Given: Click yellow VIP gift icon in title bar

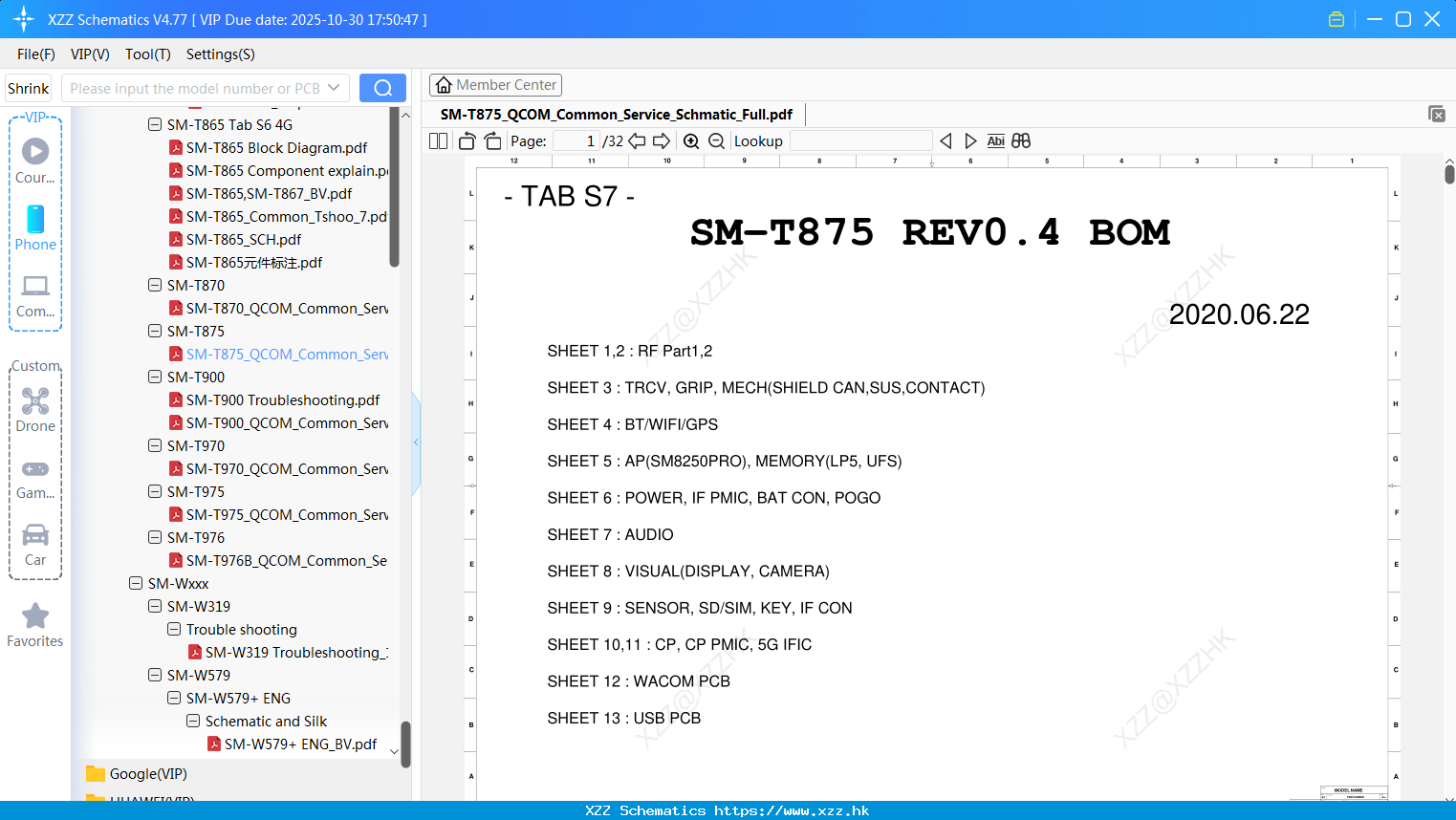Looking at the screenshot, I should (x=1336, y=19).
